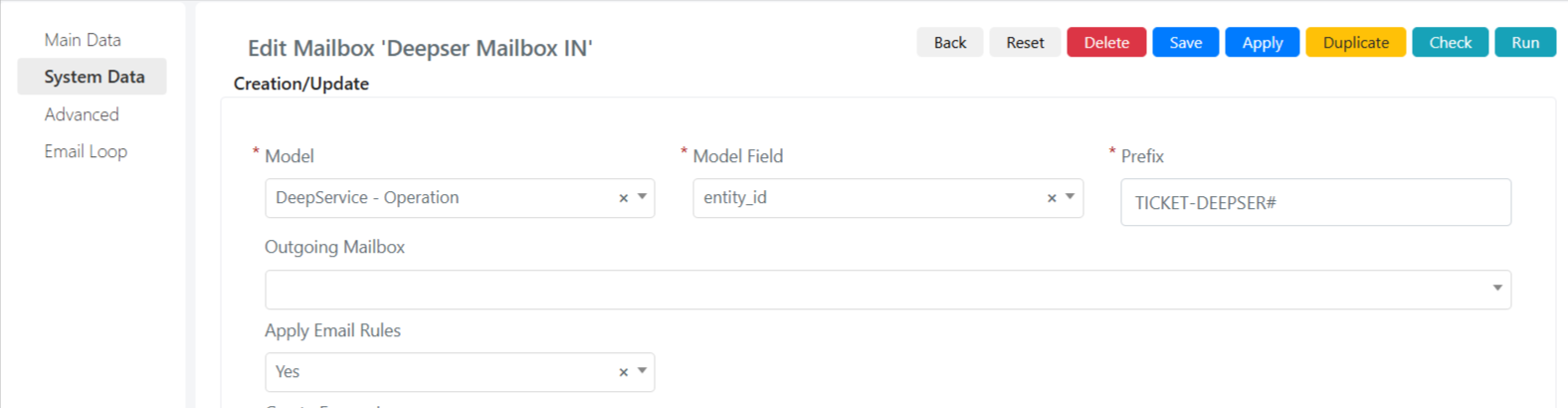Duplicate the mailbox using the yellow button

point(1356,43)
